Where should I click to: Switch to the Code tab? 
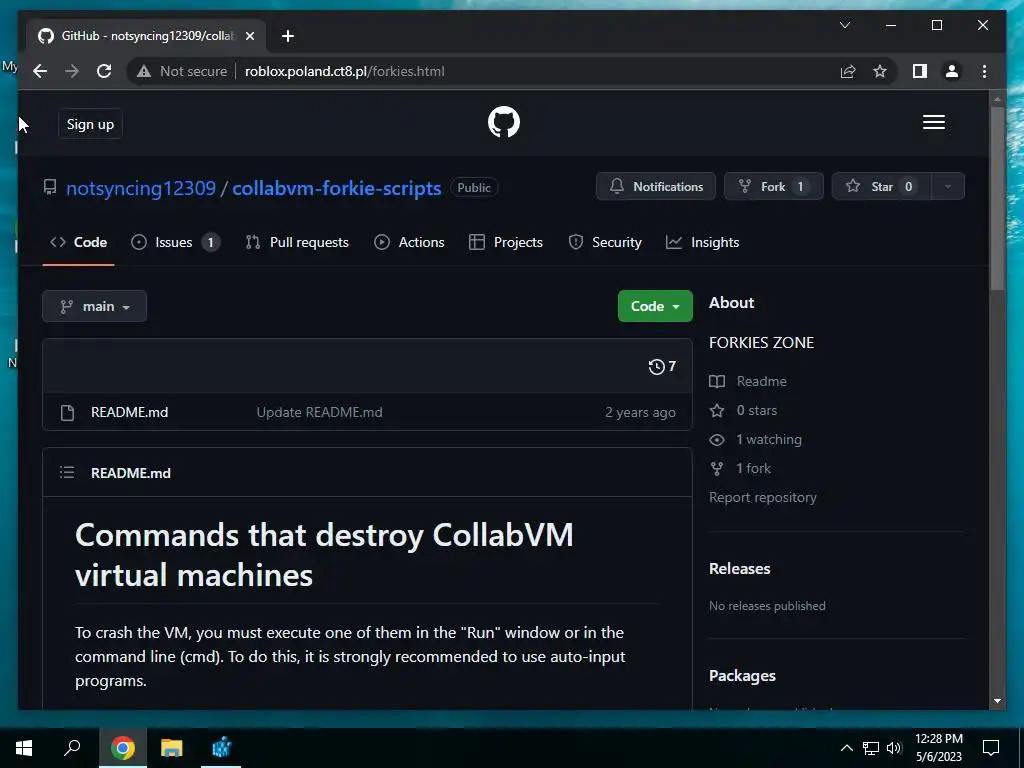78,242
